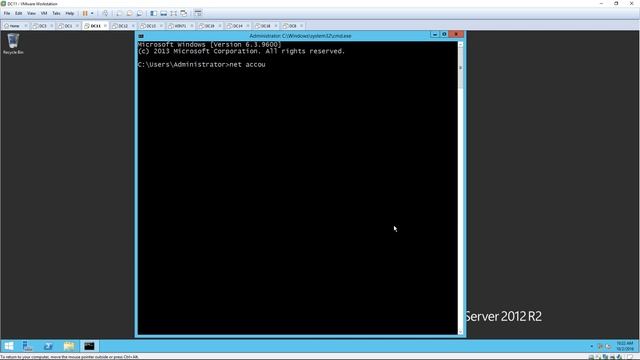Click the VMware hard disk status icon
This screenshot has width=640, height=360.
[x=591, y=357]
